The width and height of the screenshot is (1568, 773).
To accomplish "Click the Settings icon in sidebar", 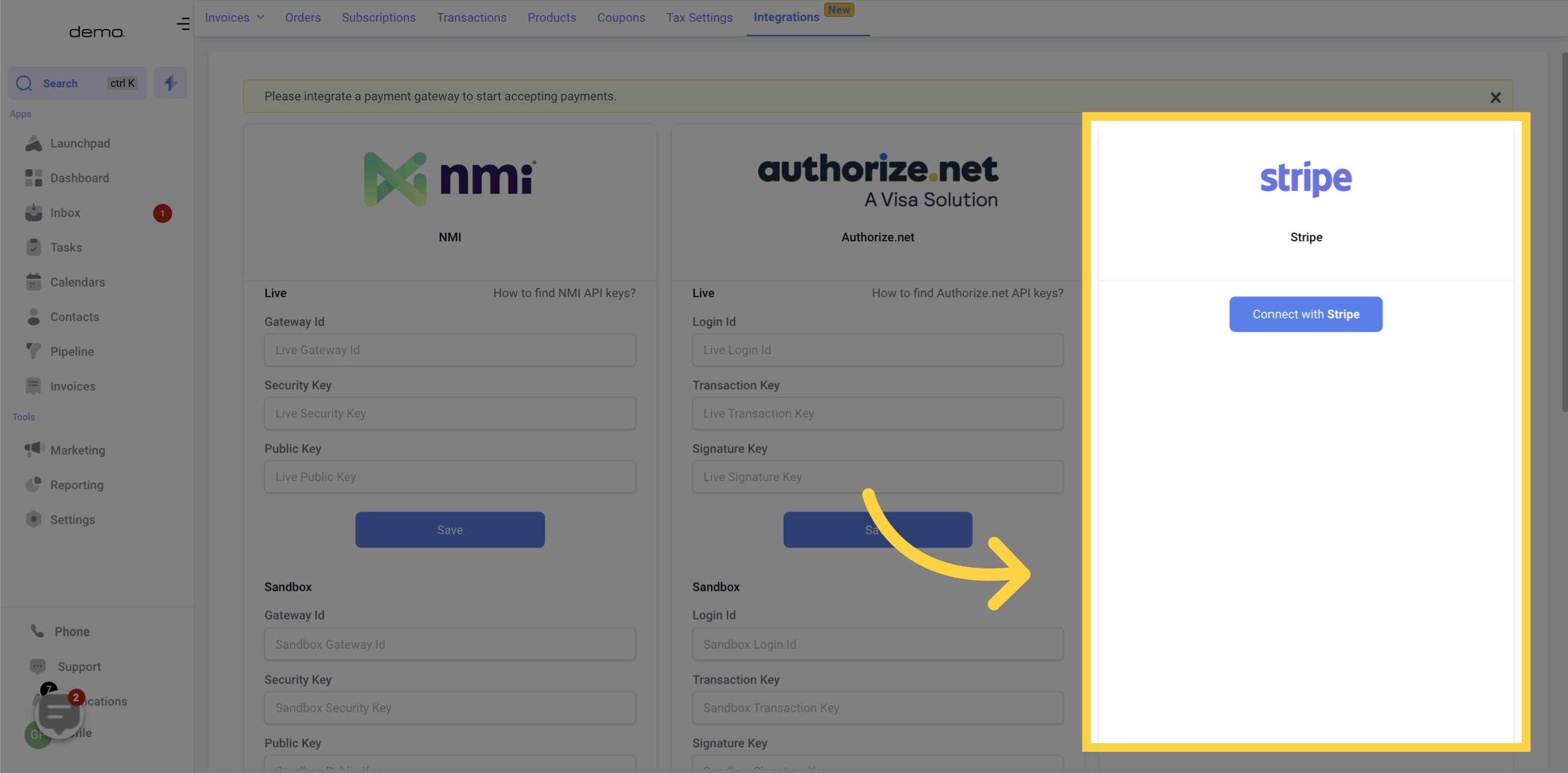I will (x=33, y=519).
